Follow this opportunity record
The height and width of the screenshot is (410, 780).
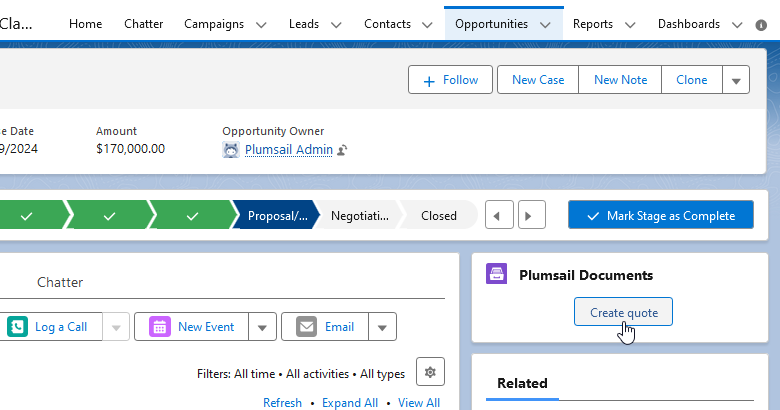pos(450,80)
